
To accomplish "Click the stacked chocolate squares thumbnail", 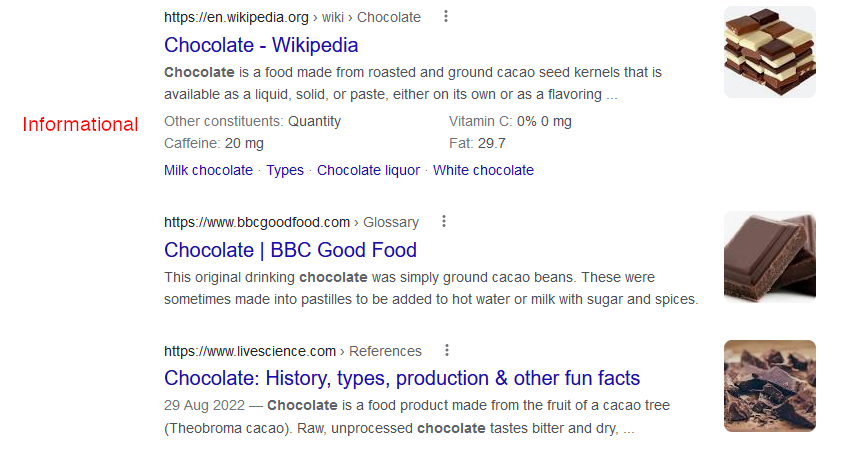I will coord(770,52).
